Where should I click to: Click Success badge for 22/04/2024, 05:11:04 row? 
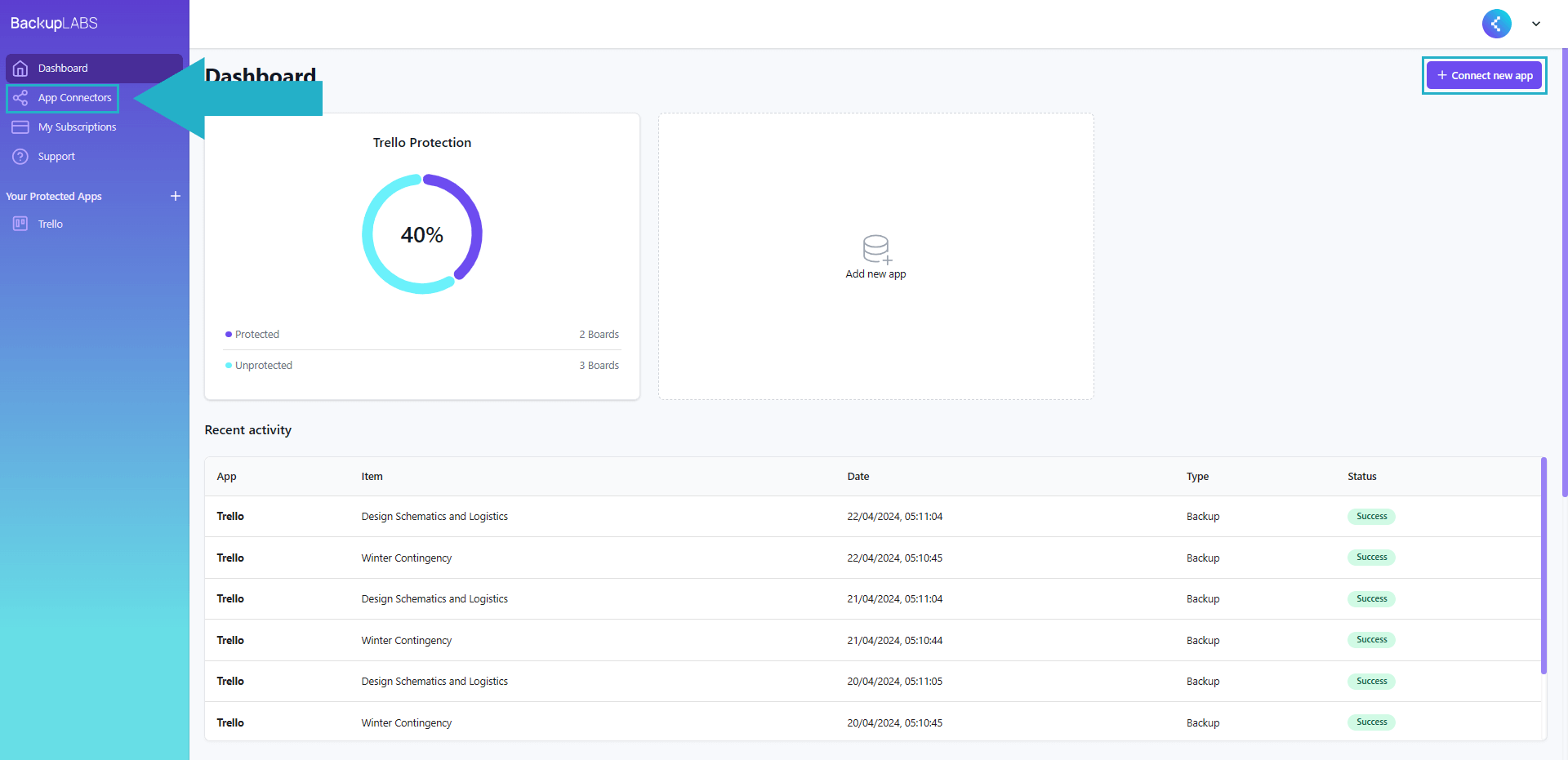[1371, 516]
